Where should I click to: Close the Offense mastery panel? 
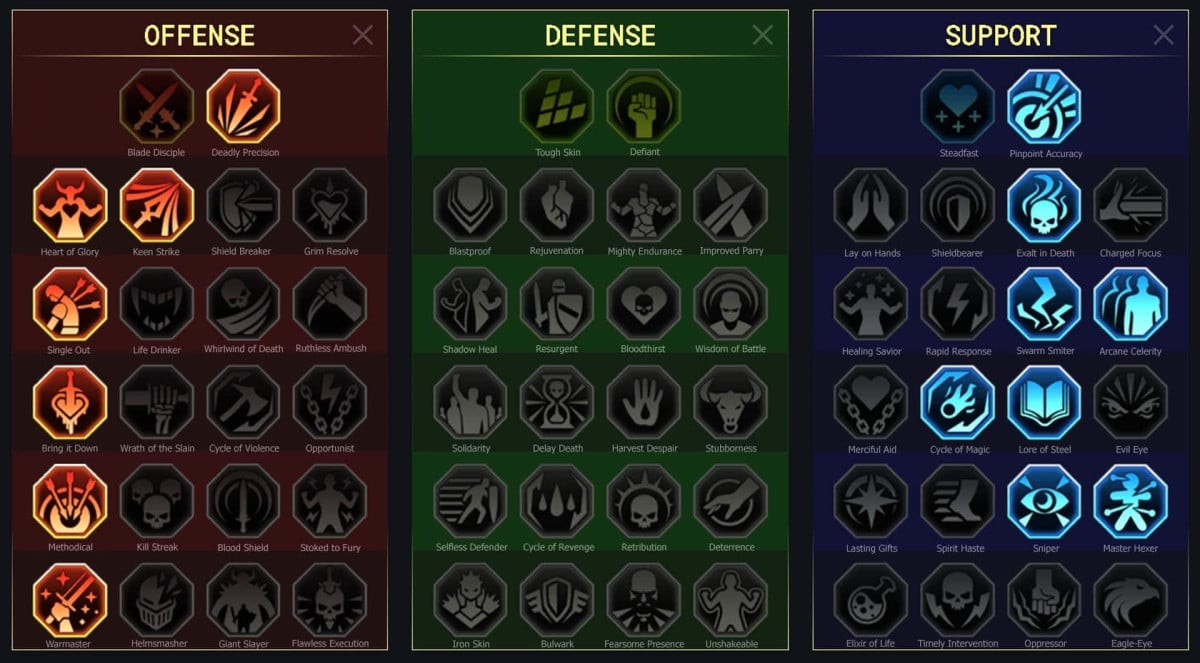coord(362,35)
